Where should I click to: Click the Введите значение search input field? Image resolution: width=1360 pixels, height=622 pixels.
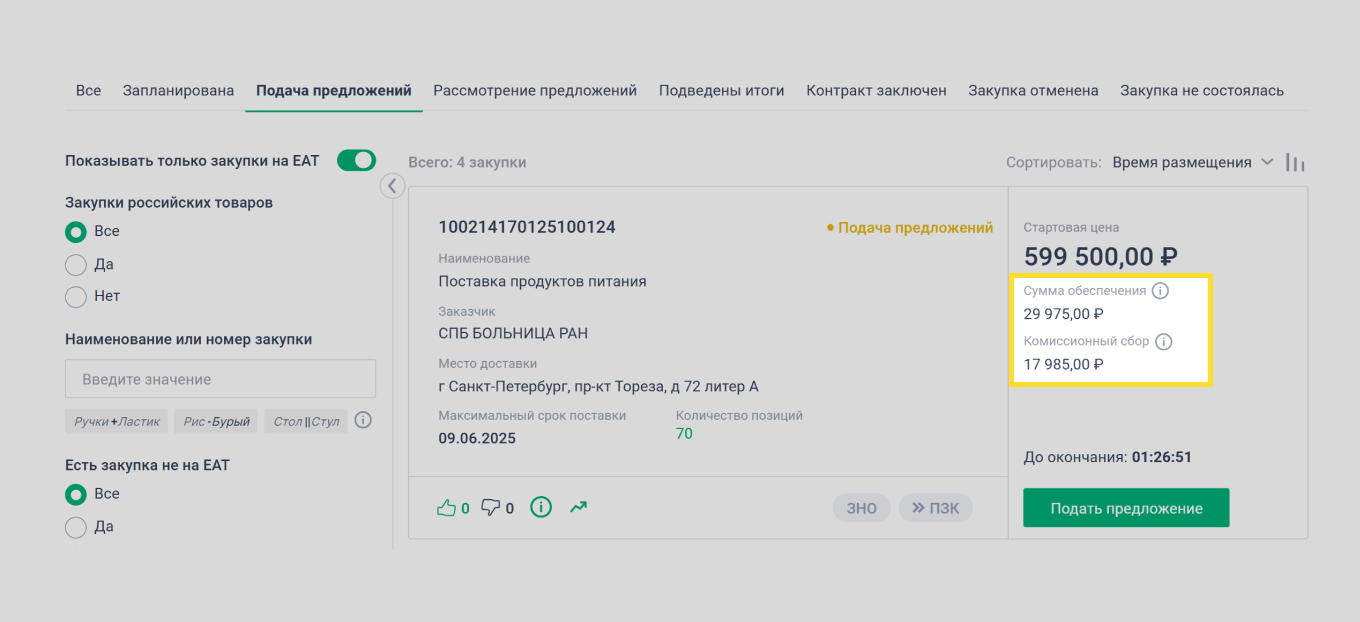point(219,378)
